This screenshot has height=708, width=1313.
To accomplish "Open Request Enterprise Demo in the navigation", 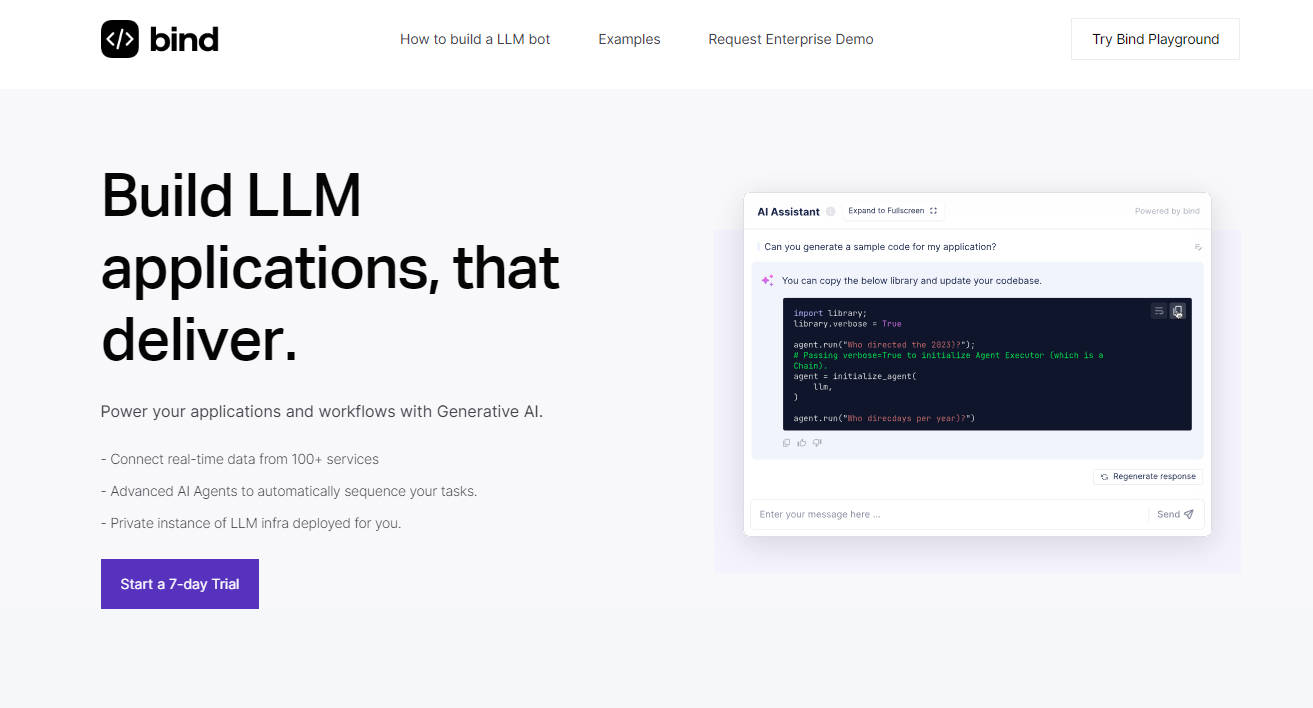I will 791,39.
